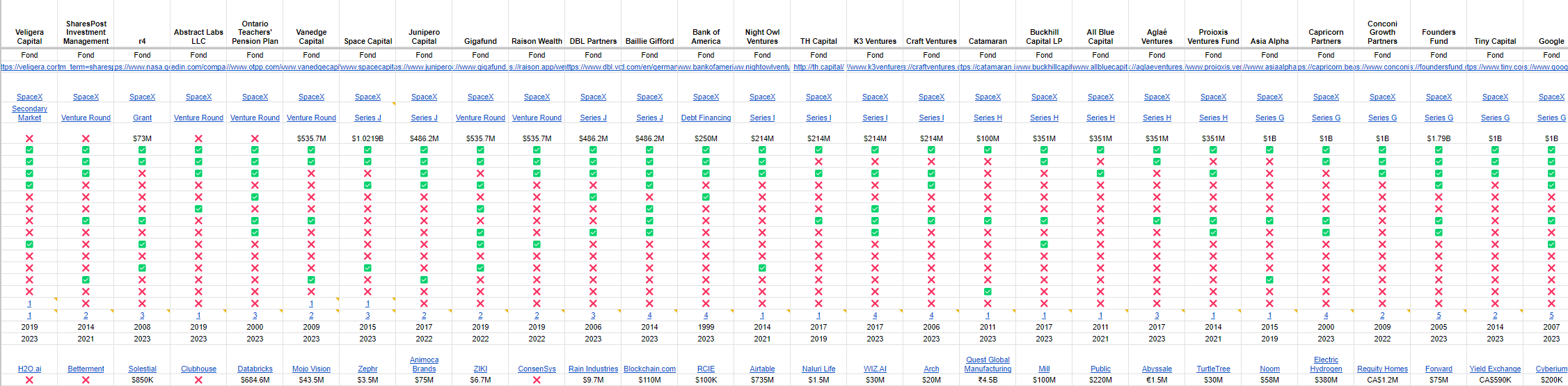Open the Electric Hydrogen link
The height and width of the screenshot is (386, 1568).
pos(1326,364)
